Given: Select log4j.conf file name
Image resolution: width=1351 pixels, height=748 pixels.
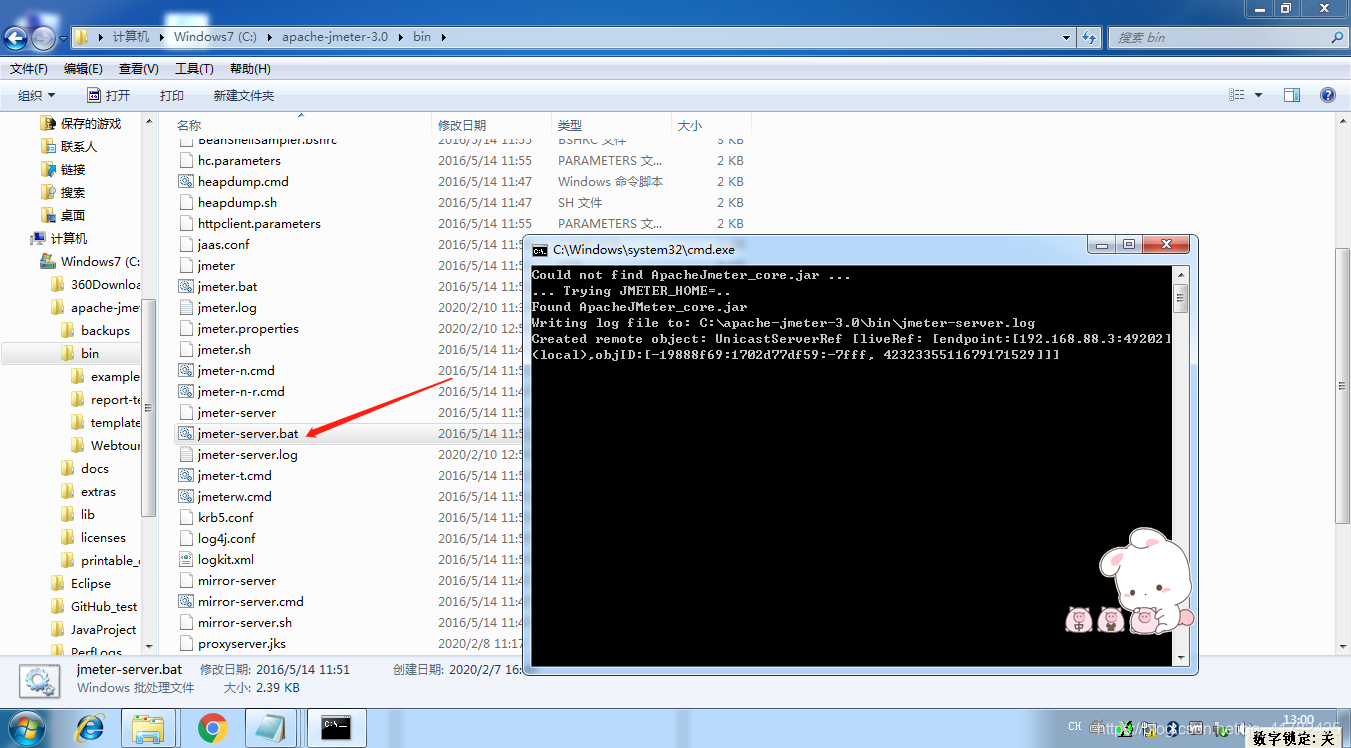Looking at the screenshot, I should pyautogui.click(x=227, y=539).
